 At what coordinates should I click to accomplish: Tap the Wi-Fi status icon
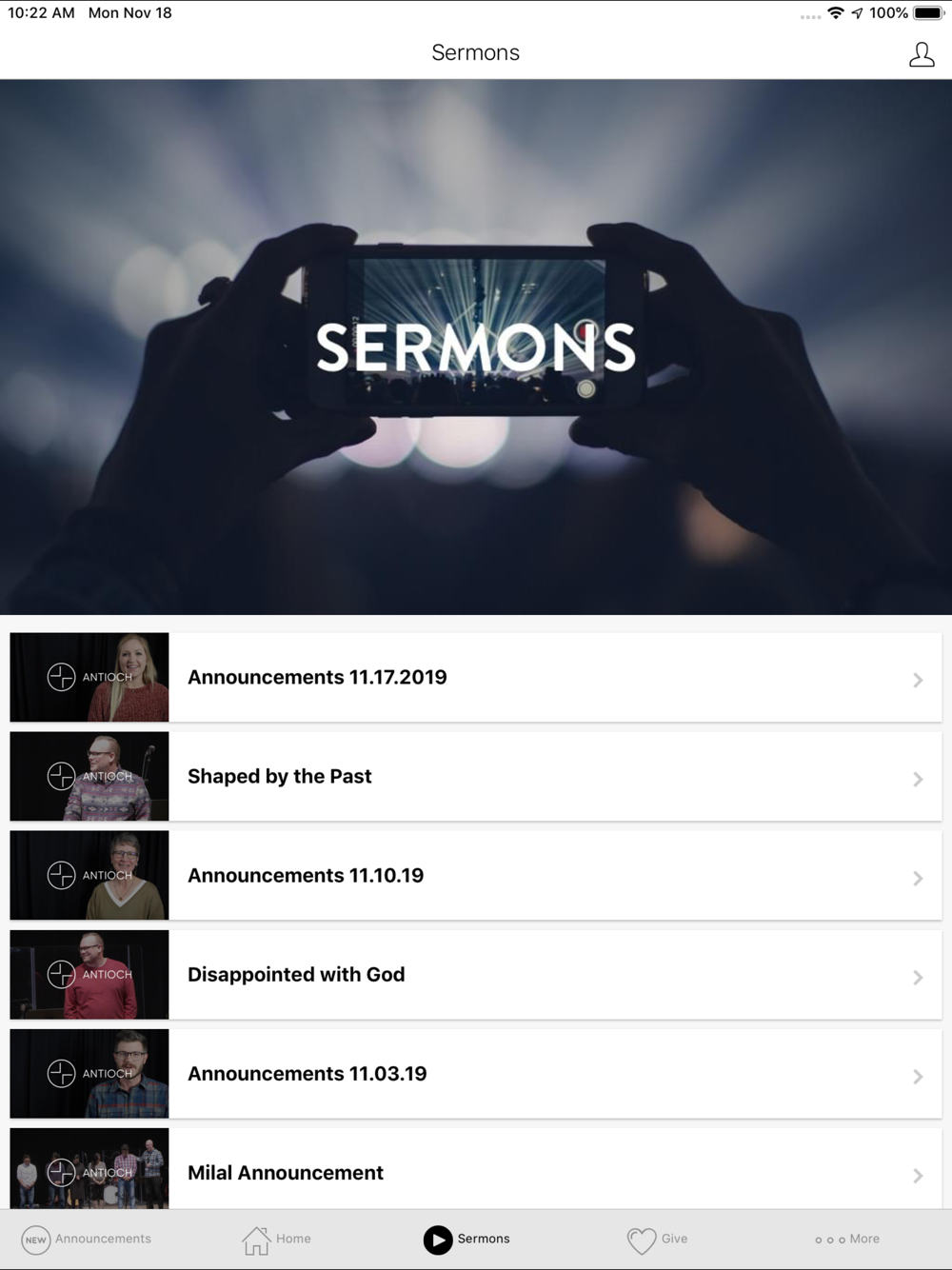click(836, 13)
